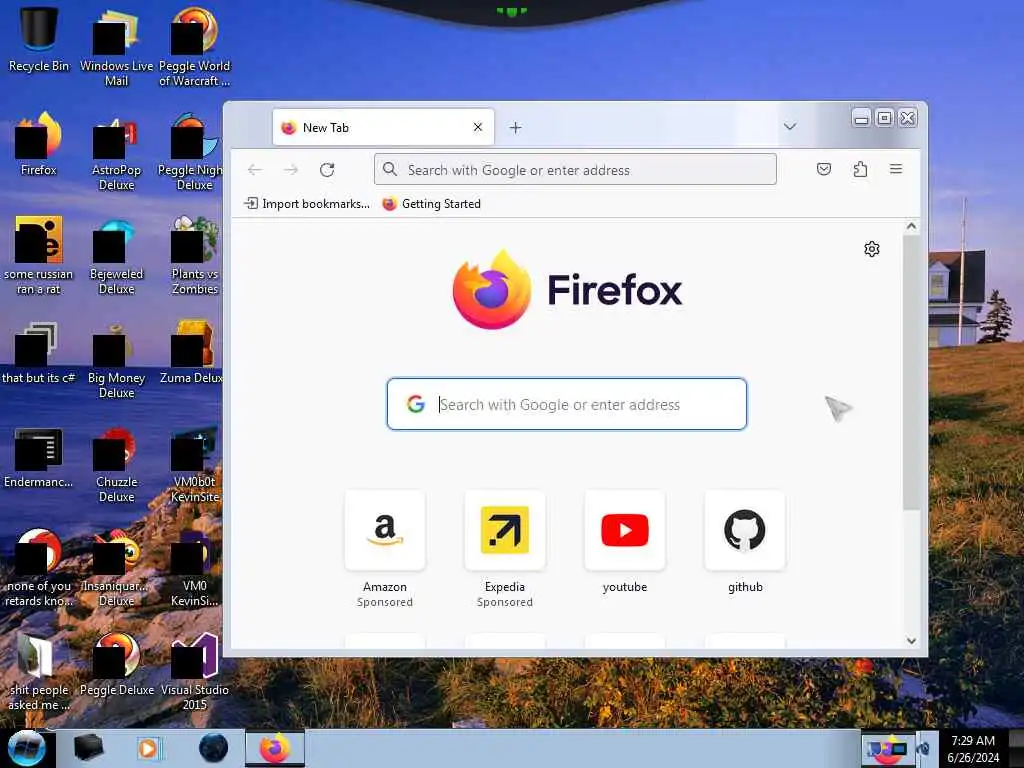Click the Firefox taskbar button
The image size is (1024, 768).
pos(275,748)
